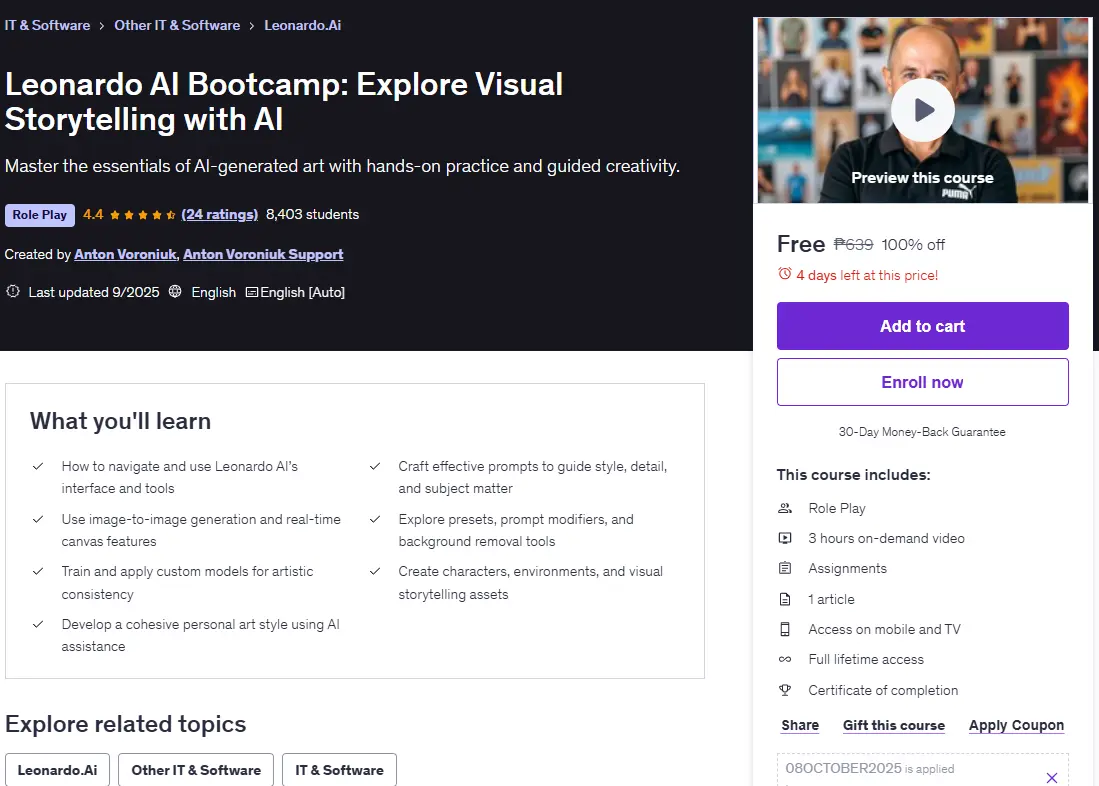Click checkmark beside create characters item
The height and width of the screenshot is (786, 1099).
(x=375, y=571)
